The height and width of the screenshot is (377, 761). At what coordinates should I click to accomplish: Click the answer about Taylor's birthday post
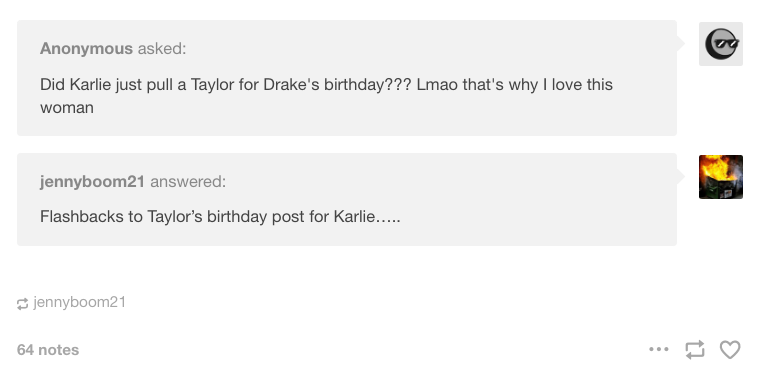click(220, 216)
